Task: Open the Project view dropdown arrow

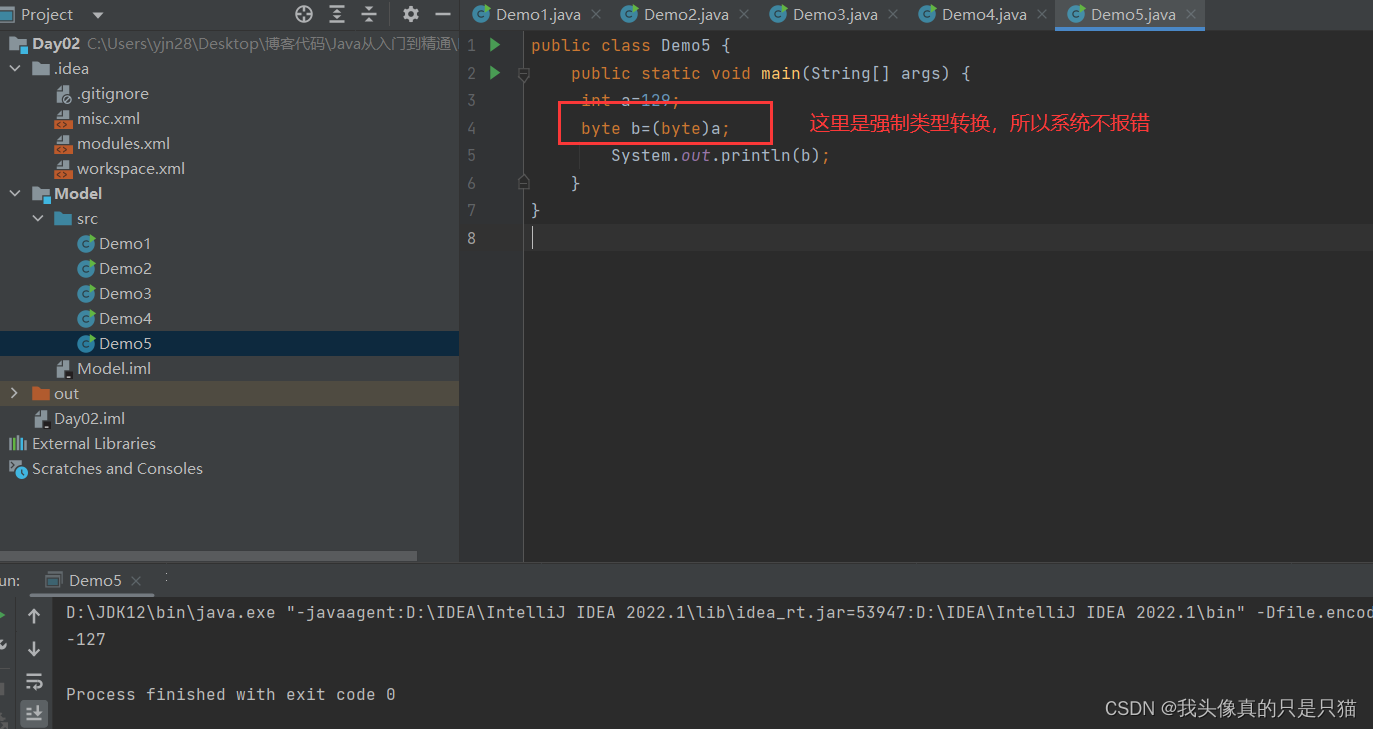Action: (97, 15)
